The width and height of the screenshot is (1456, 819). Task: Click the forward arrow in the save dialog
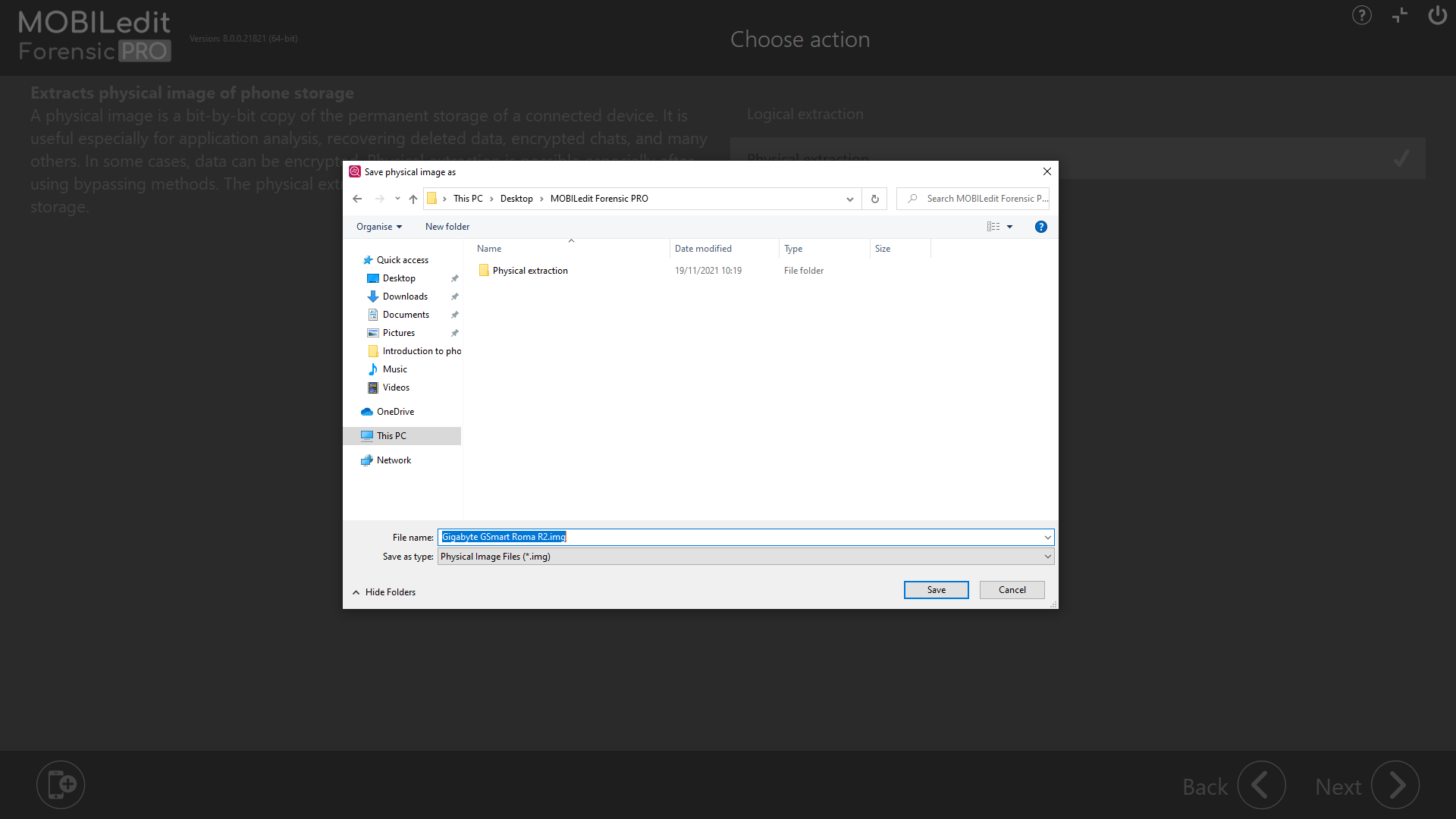click(380, 199)
